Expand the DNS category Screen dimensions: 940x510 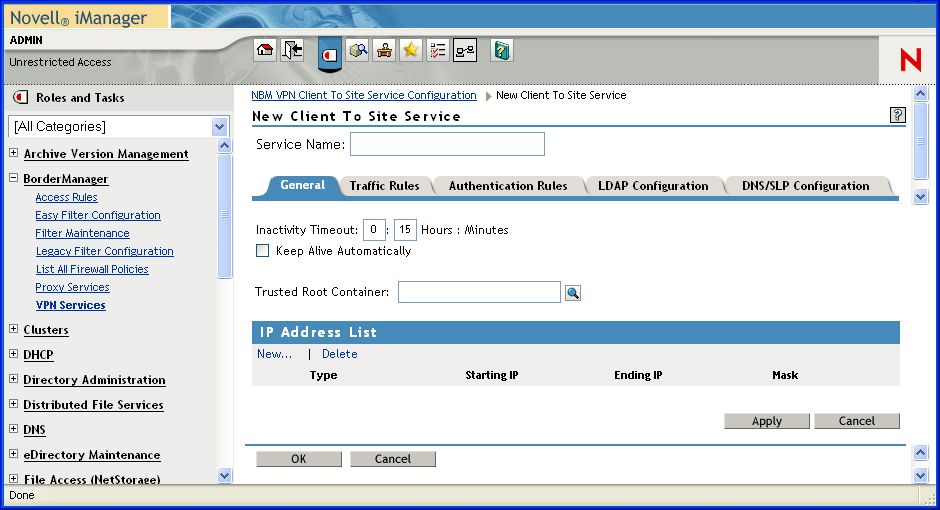click(x=13, y=429)
